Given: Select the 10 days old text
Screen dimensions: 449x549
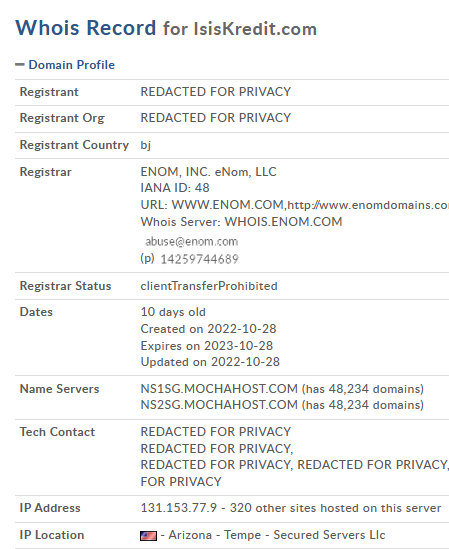Looking at the screenshot, I should [173, 312].
